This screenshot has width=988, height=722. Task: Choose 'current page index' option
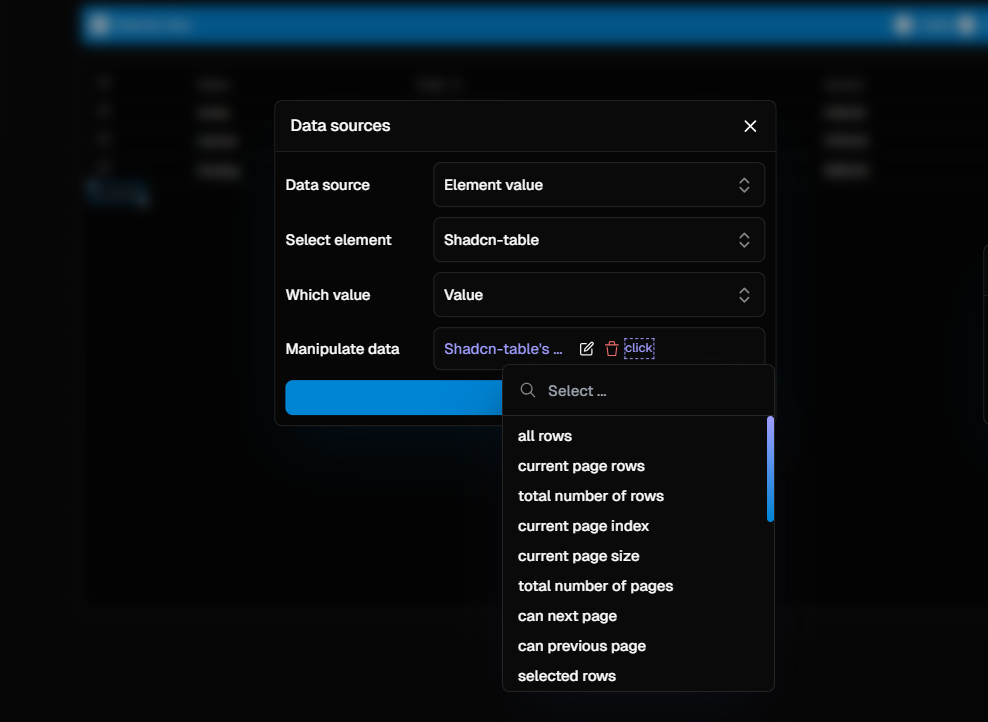(583, 526)
